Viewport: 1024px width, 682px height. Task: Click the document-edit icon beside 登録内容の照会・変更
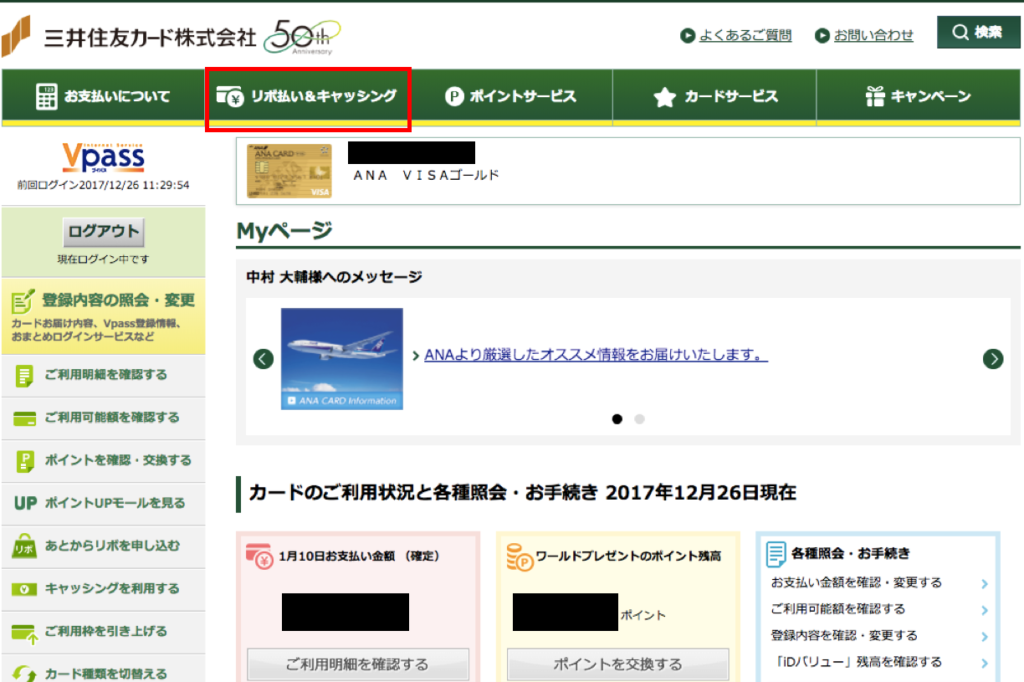coord(23,301)
